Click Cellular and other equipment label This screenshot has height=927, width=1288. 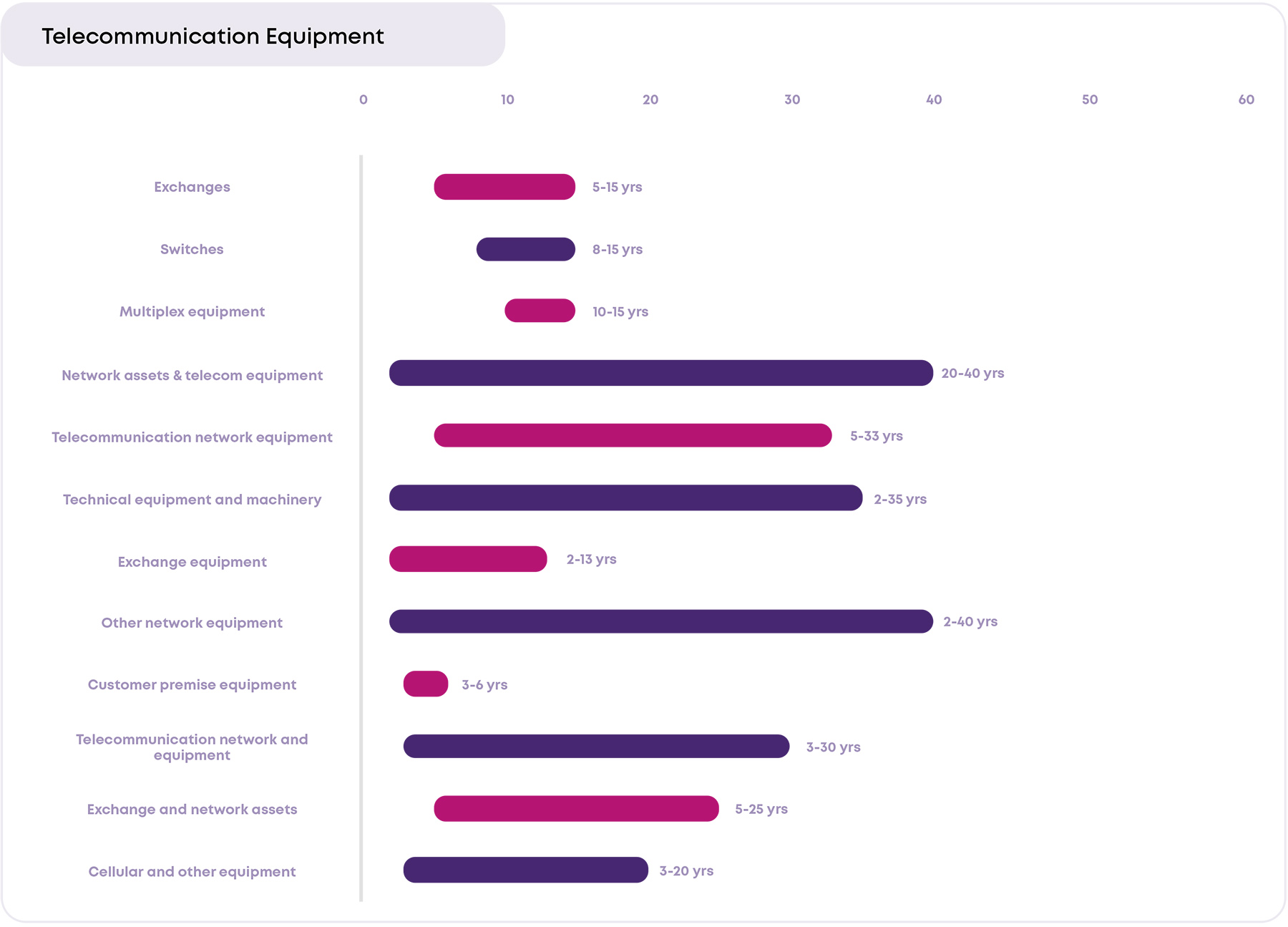point(192,871)
